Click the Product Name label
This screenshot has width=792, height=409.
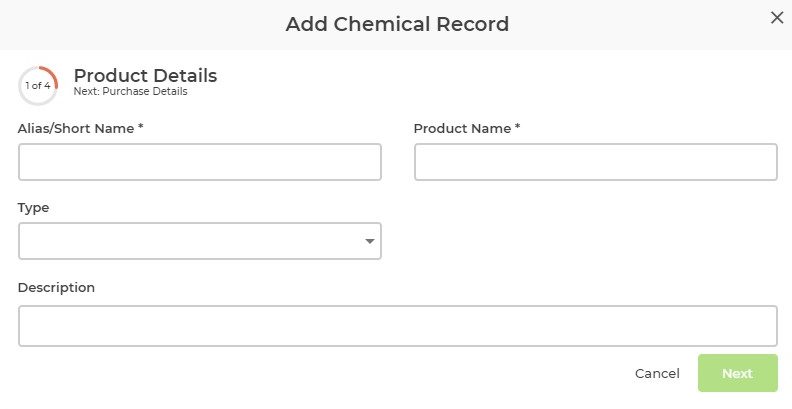tap(461, 128)
